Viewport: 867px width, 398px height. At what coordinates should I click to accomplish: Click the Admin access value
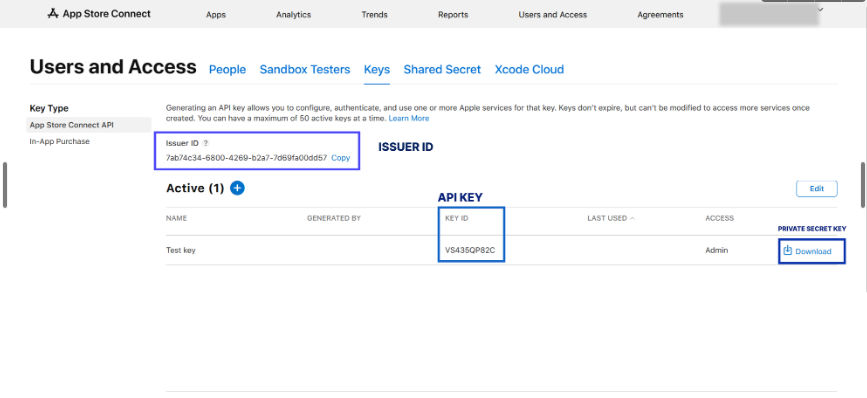click(x=717, y=250)
